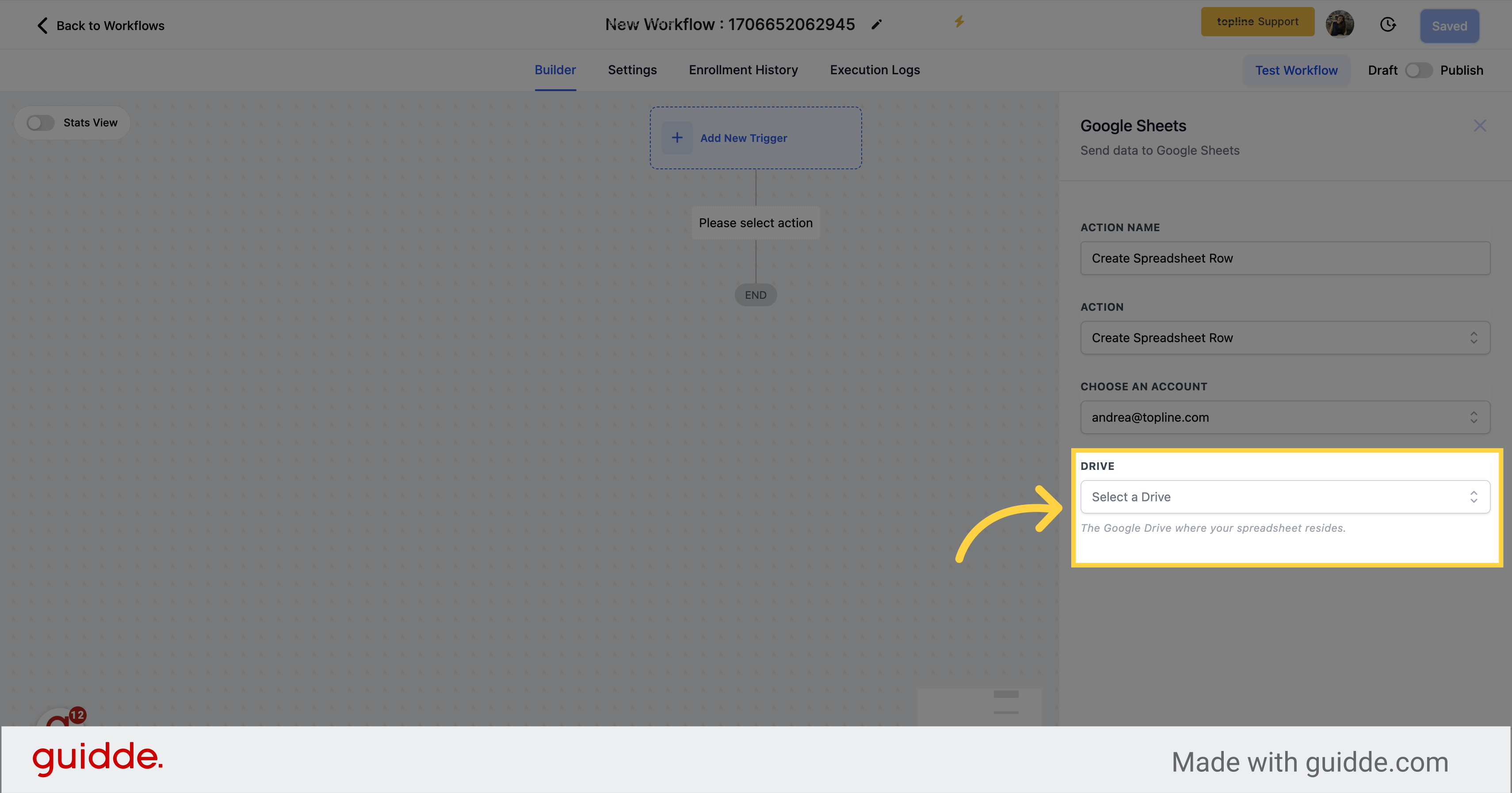Edit workflow name with pencil icon
1512x793 pixels.
coord(876,24)
